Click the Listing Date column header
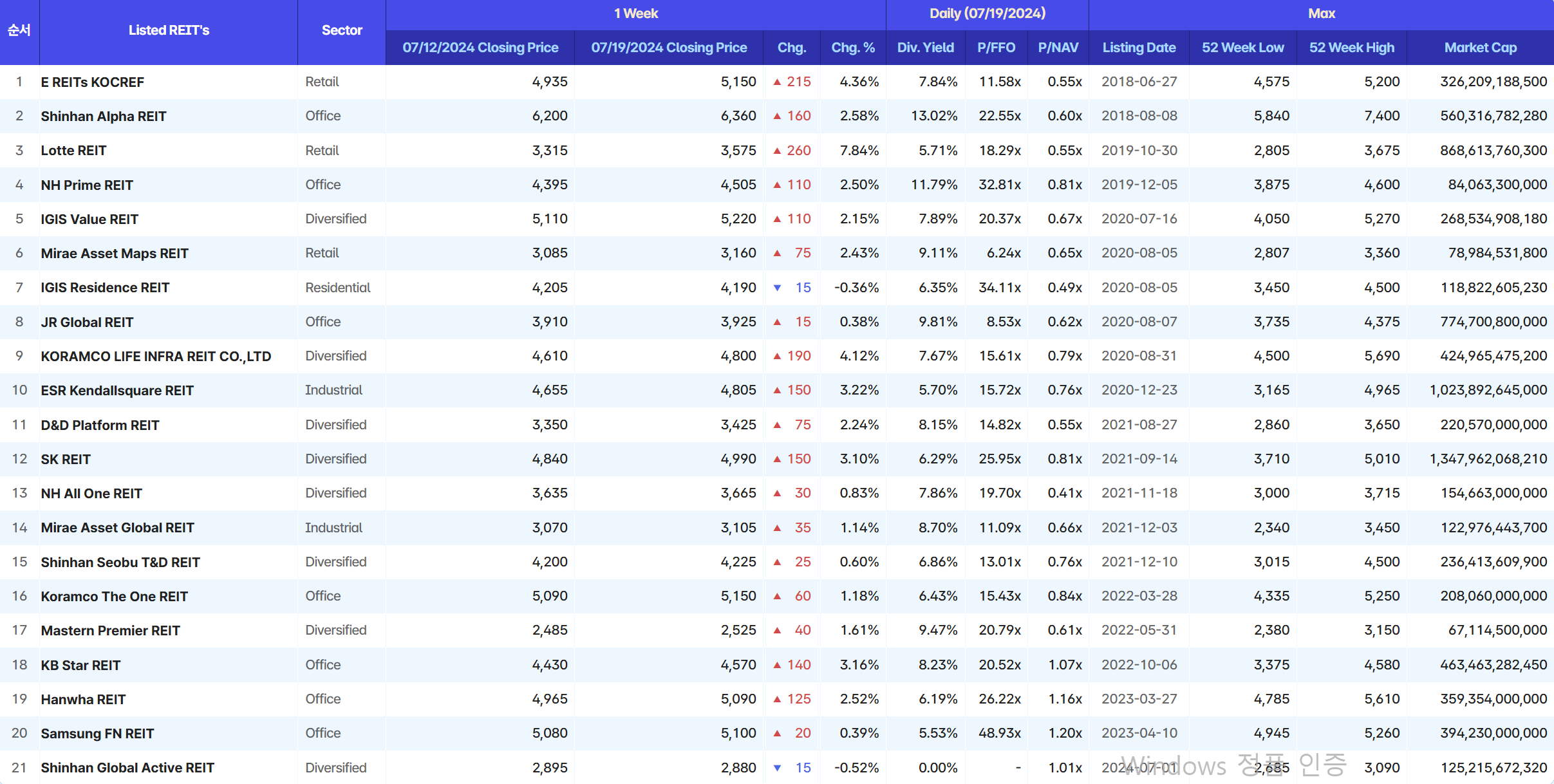 coord(1139,48)
